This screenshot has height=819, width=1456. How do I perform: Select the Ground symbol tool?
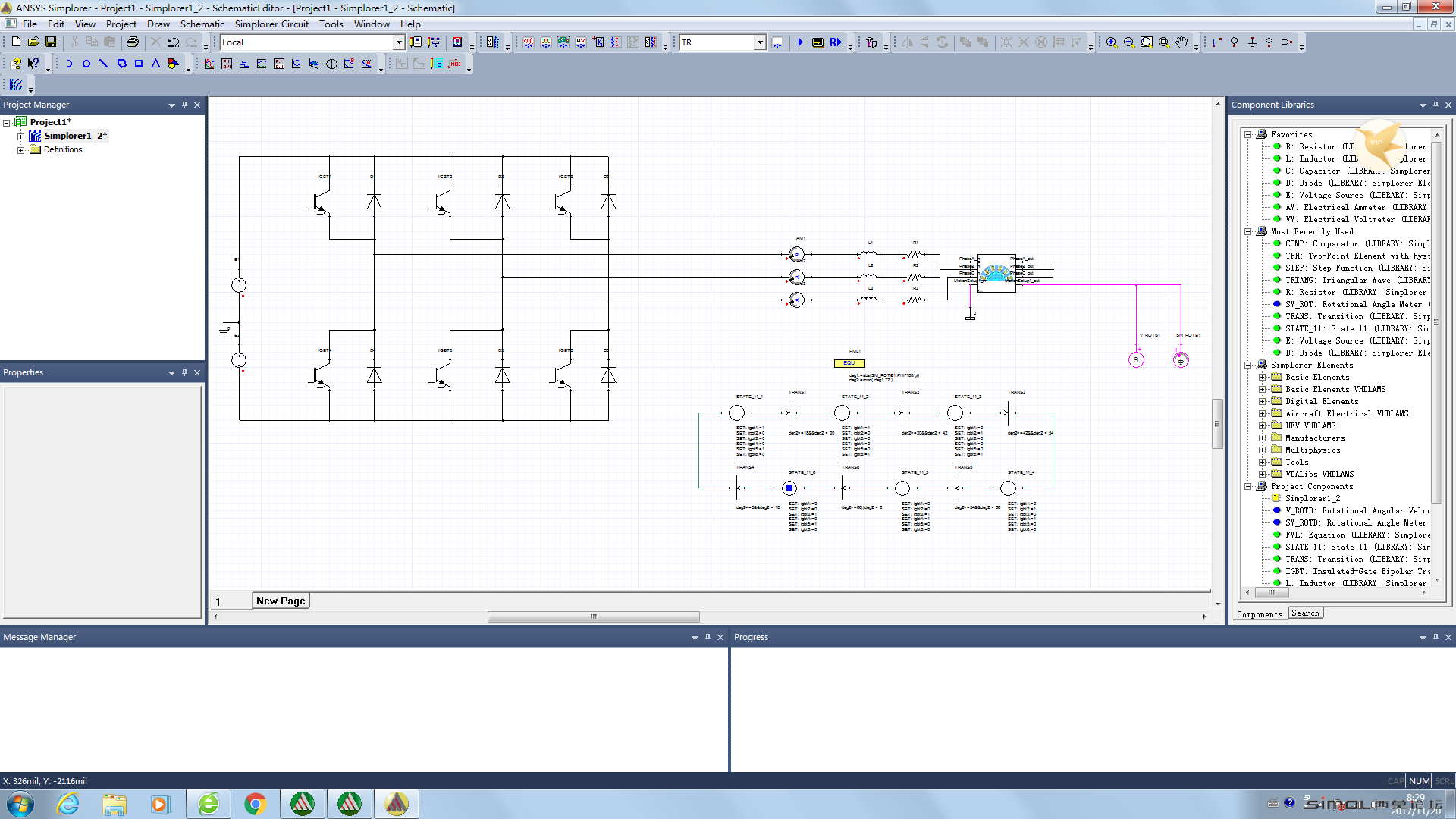tap(1252, 42)
